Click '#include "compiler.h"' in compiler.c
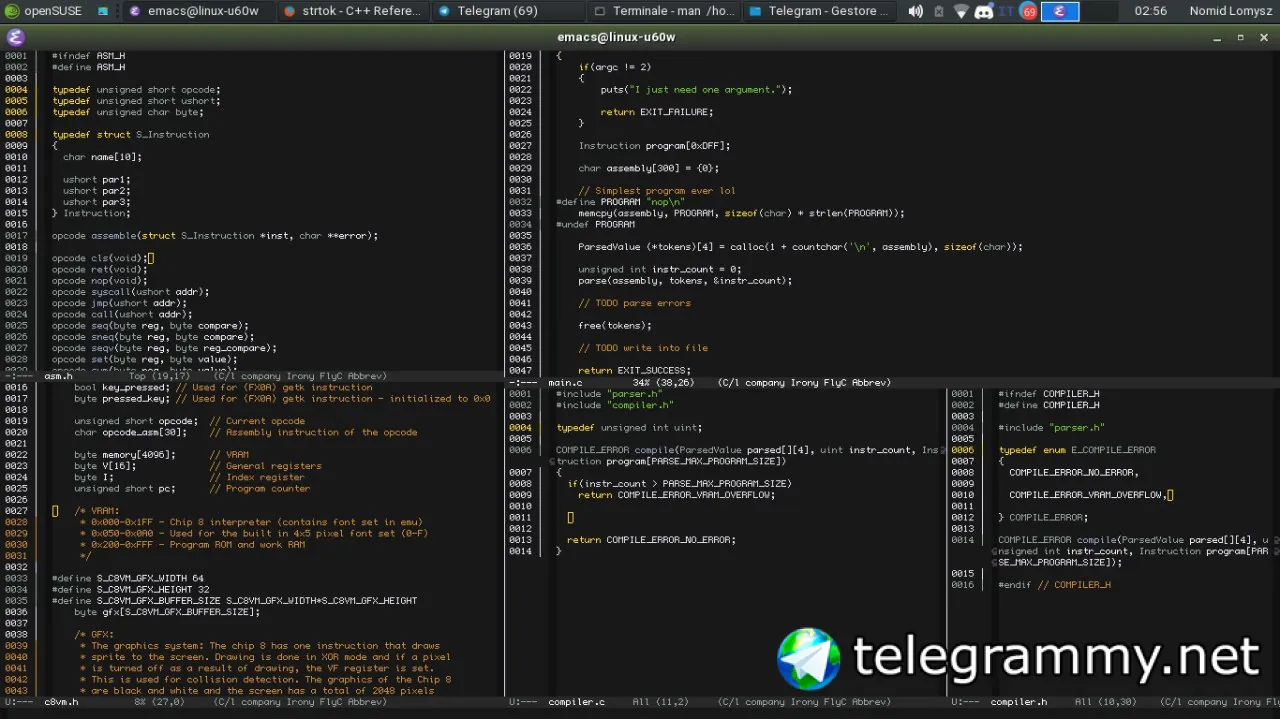Screen dimensions: 1280x719 (614, 405)
